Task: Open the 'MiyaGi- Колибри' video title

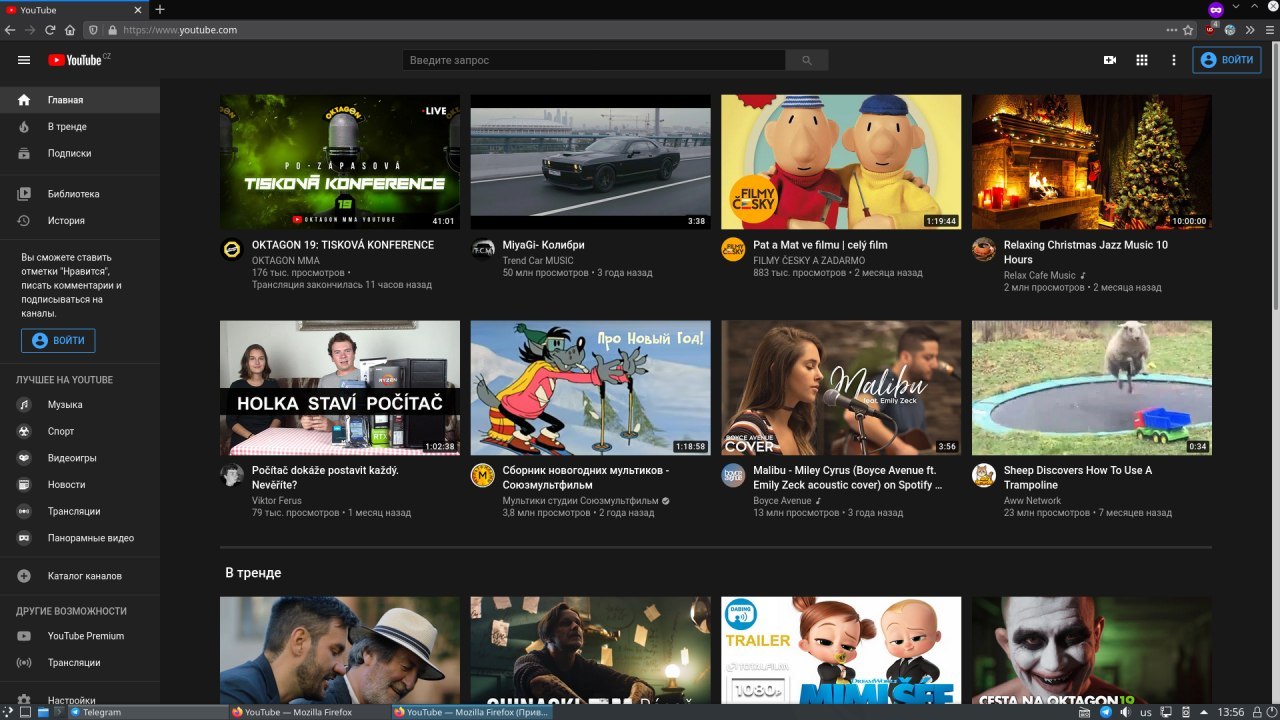Action: coord(543,245)
